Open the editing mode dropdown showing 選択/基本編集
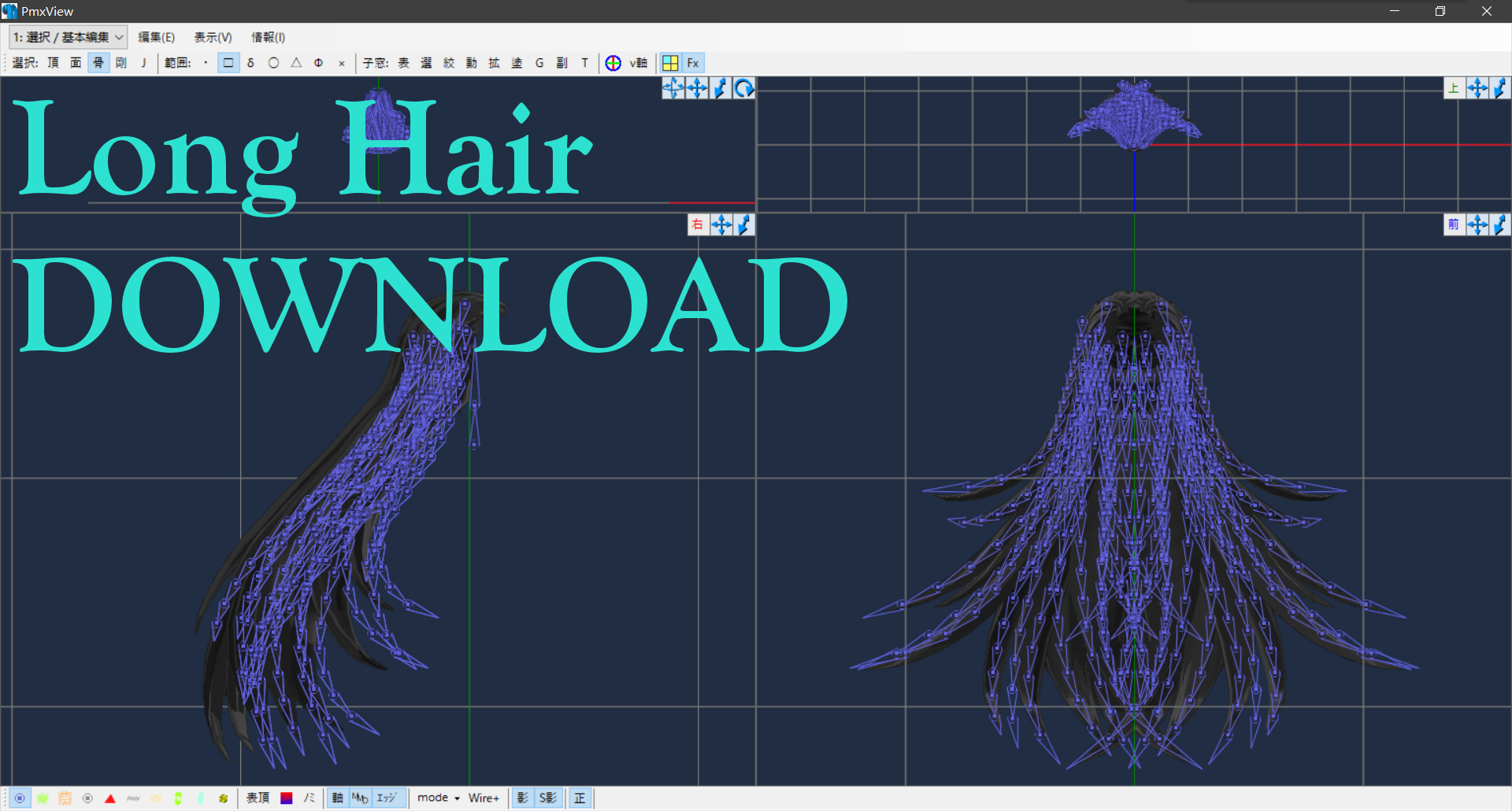This screenshot has width=1512, height=811. tap(67, 36)
